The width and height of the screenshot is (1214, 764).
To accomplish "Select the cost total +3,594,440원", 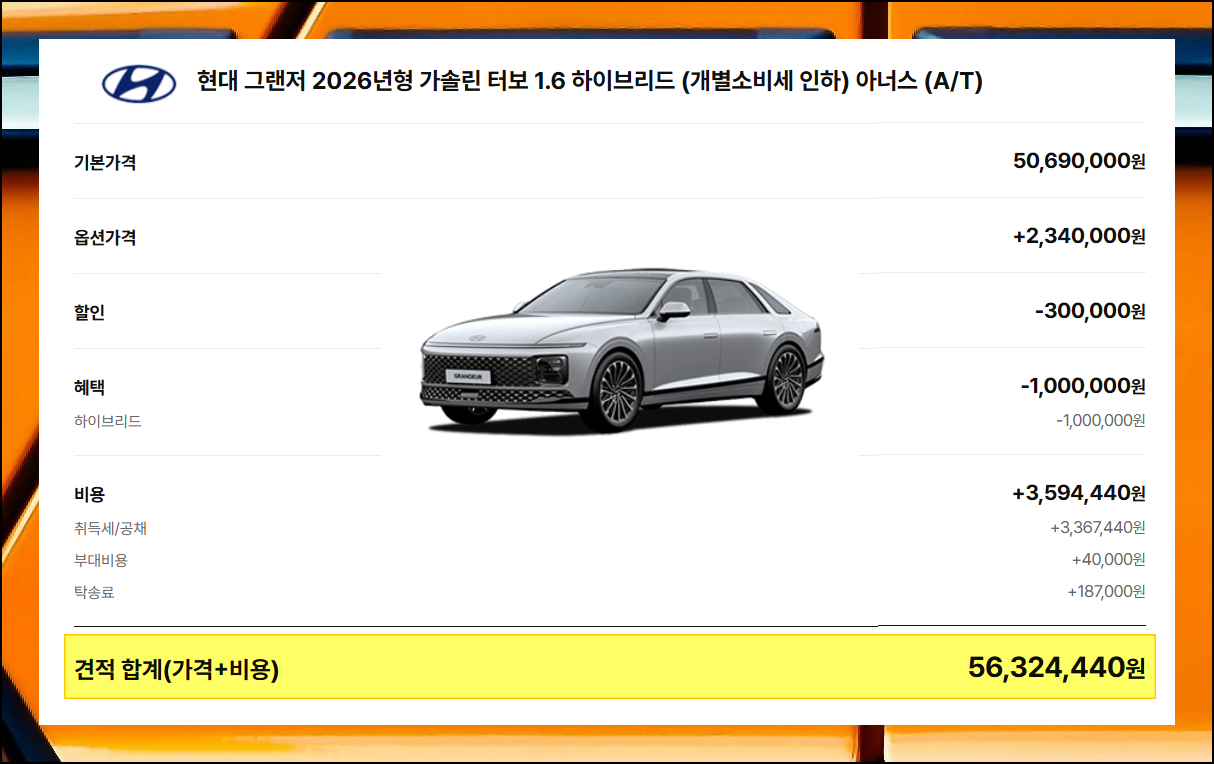I will 1079,493.
